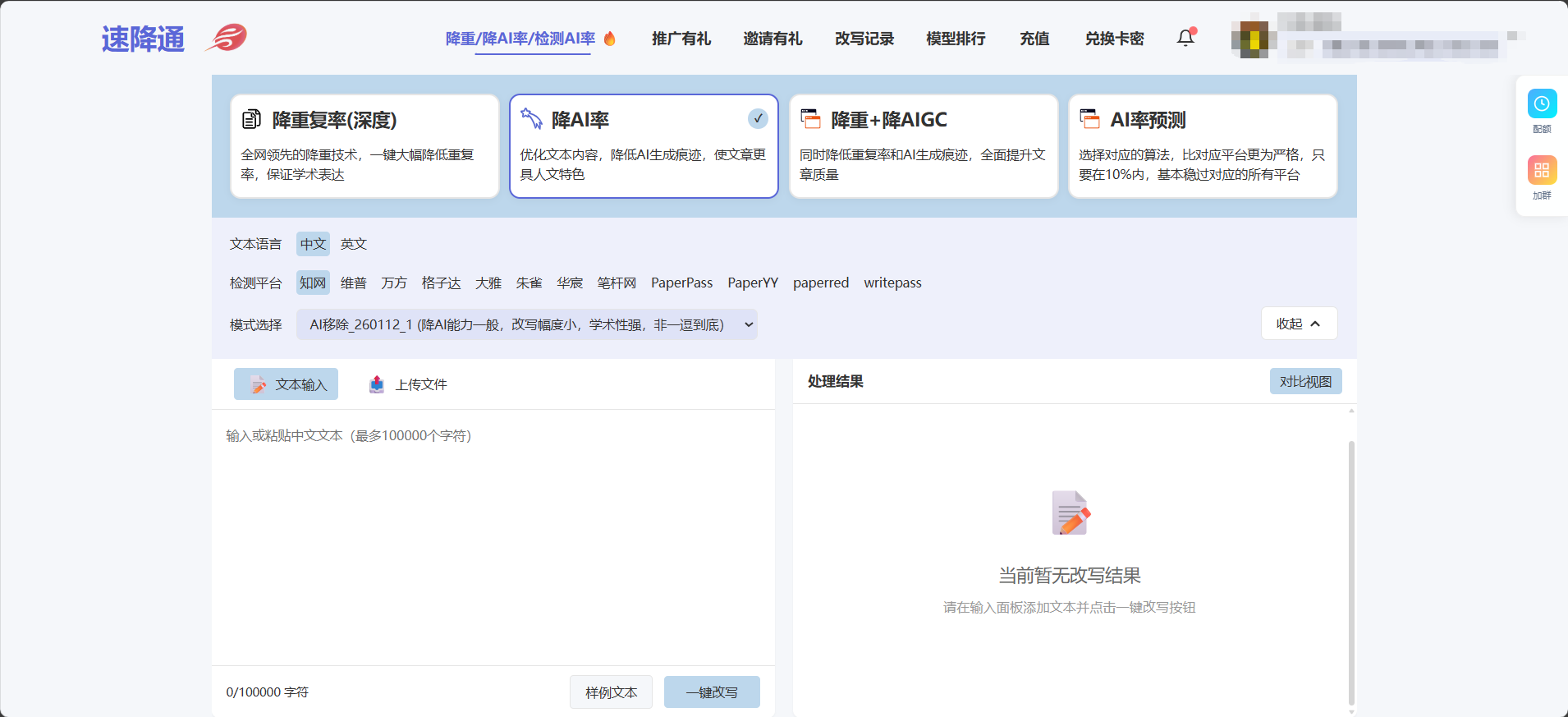This screenshot has height=717, width=1568.
Task: Select paperred detection platform
Action: (x=821, y=283)
